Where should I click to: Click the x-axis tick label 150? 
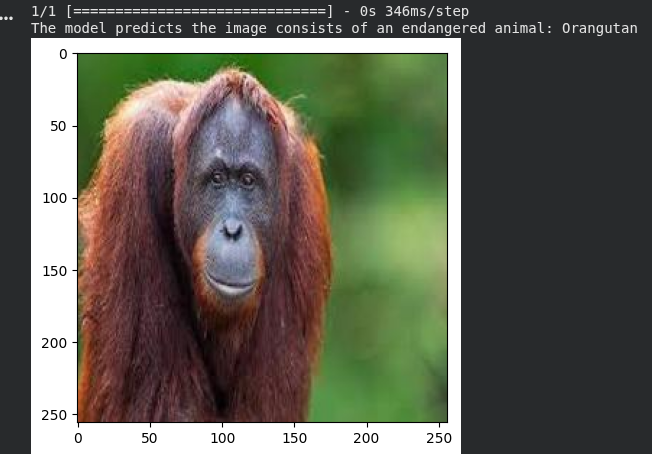294,437
